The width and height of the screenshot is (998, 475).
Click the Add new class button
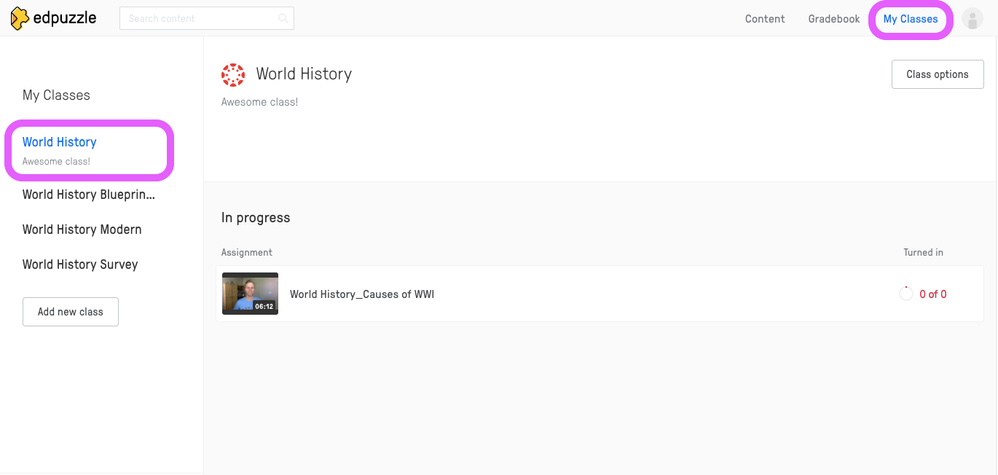(x=70, y=312)
